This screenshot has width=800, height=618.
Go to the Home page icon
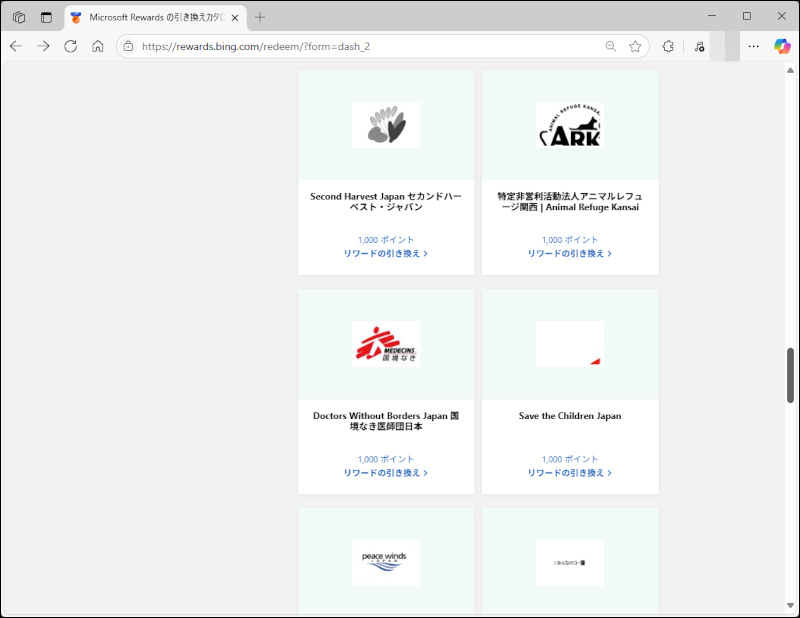pyautogui.click(x=97, y=46)
